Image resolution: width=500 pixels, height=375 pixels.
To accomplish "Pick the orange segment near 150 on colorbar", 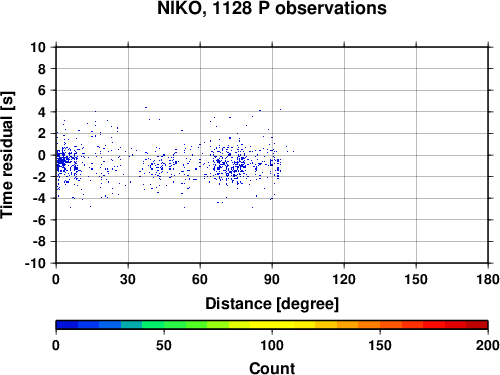I will pyautogui.click(x=380, y=325).
